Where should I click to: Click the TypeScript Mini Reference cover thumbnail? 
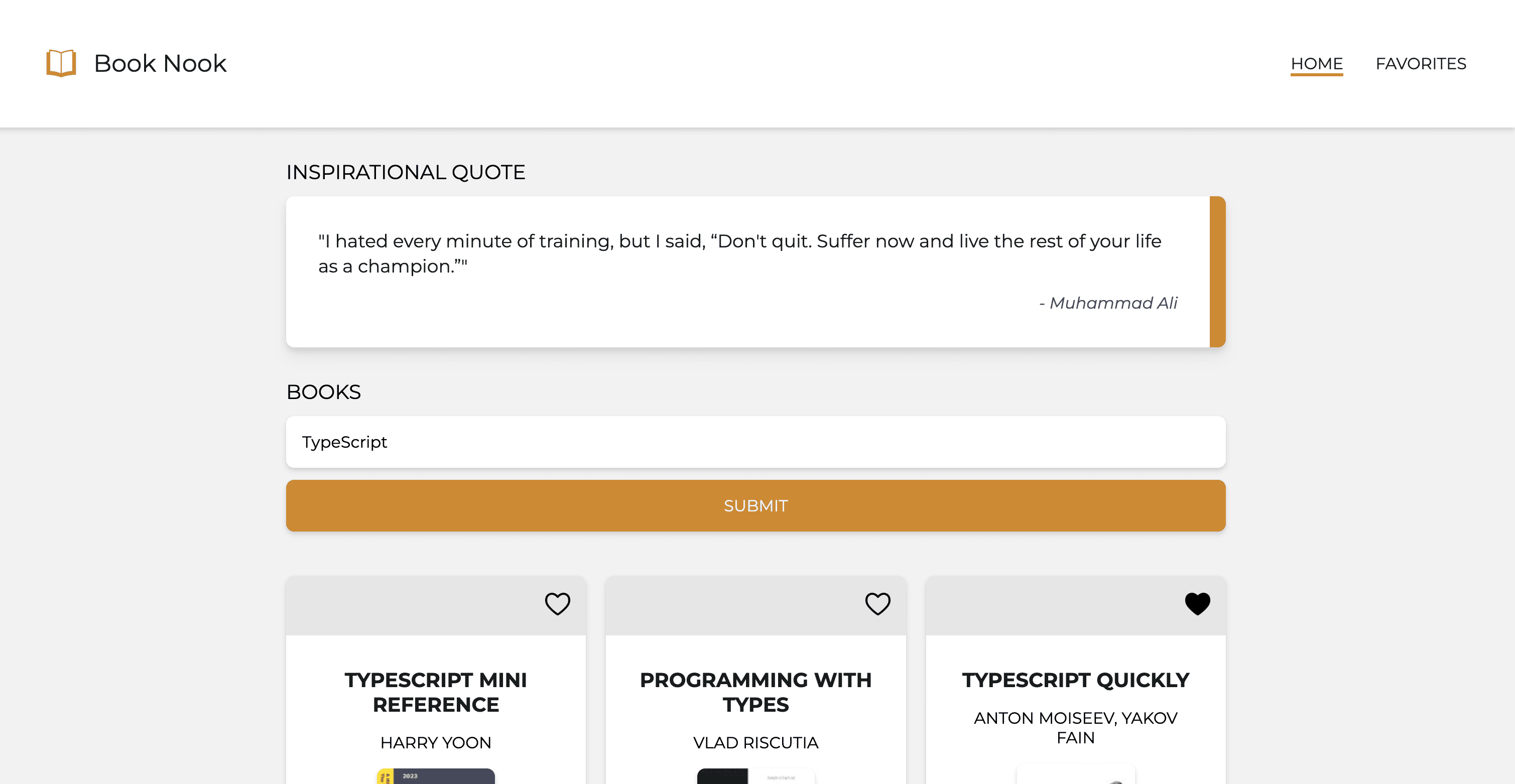pos(435,776)
